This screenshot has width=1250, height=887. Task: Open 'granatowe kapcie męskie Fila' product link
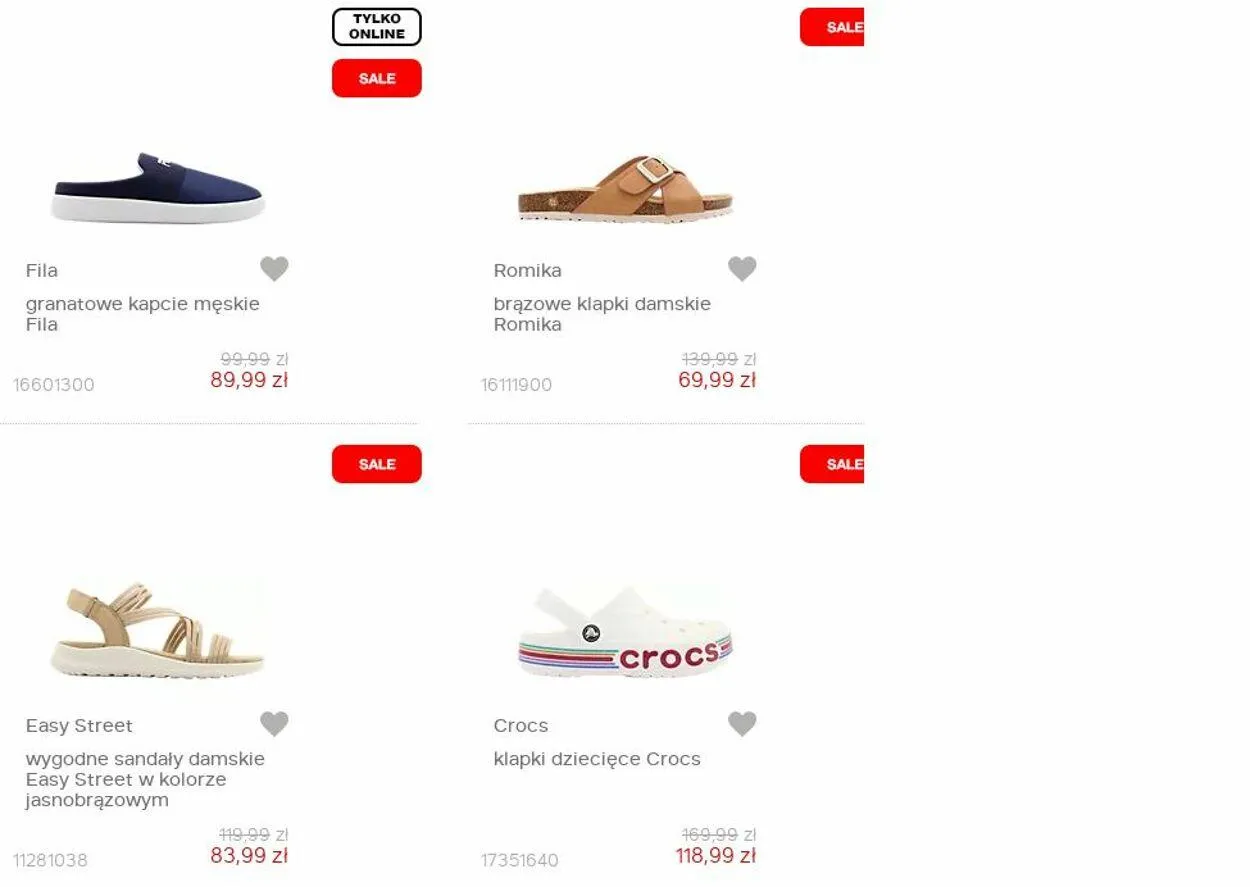tap(143, 314)
